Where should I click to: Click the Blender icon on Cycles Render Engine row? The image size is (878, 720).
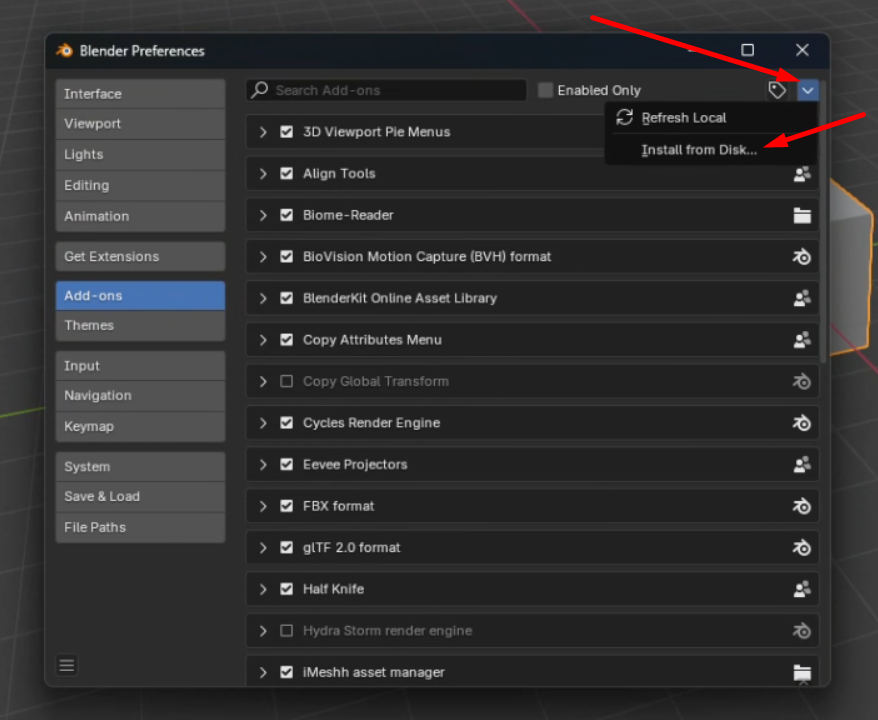(x=801, y=423)
